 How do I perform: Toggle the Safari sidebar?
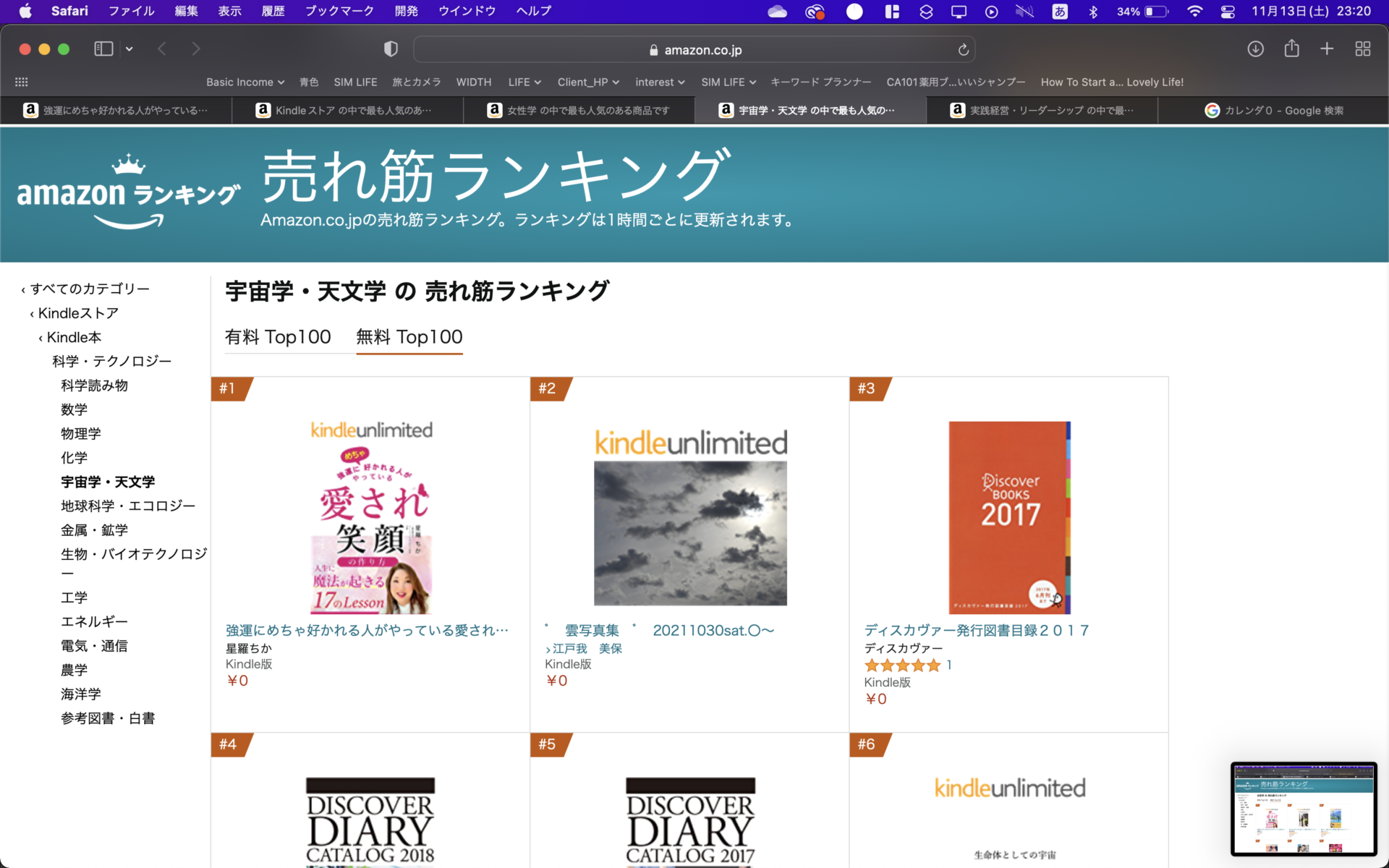point(103,49)
